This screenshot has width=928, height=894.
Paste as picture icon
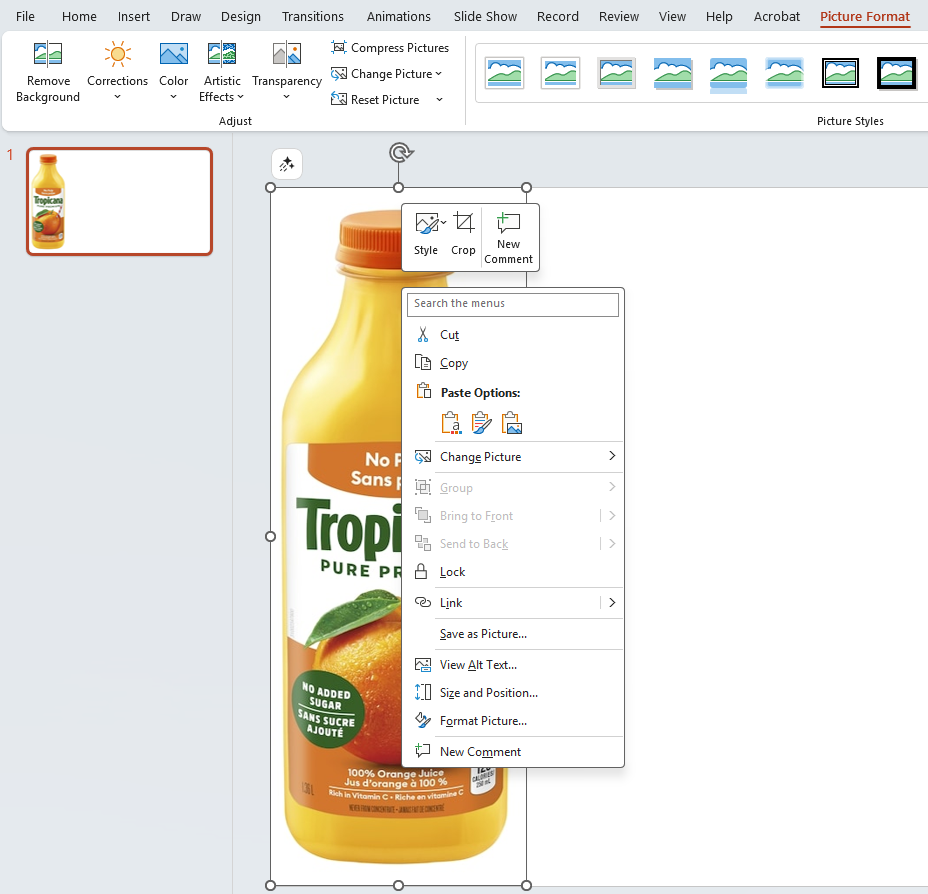point(511,423)
